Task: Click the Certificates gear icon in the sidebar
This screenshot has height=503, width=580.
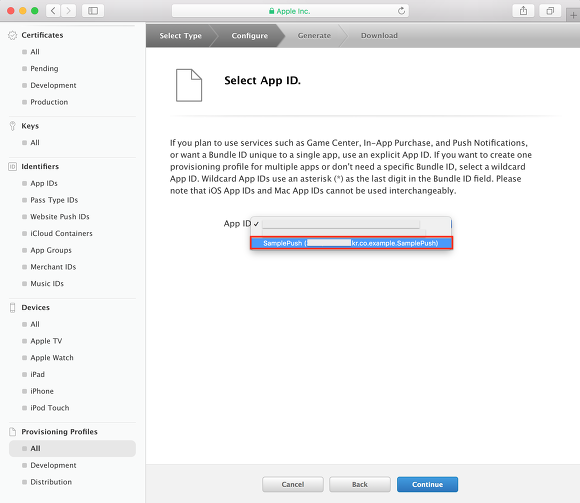Action: pyautogui.click(x=13, y=35)
